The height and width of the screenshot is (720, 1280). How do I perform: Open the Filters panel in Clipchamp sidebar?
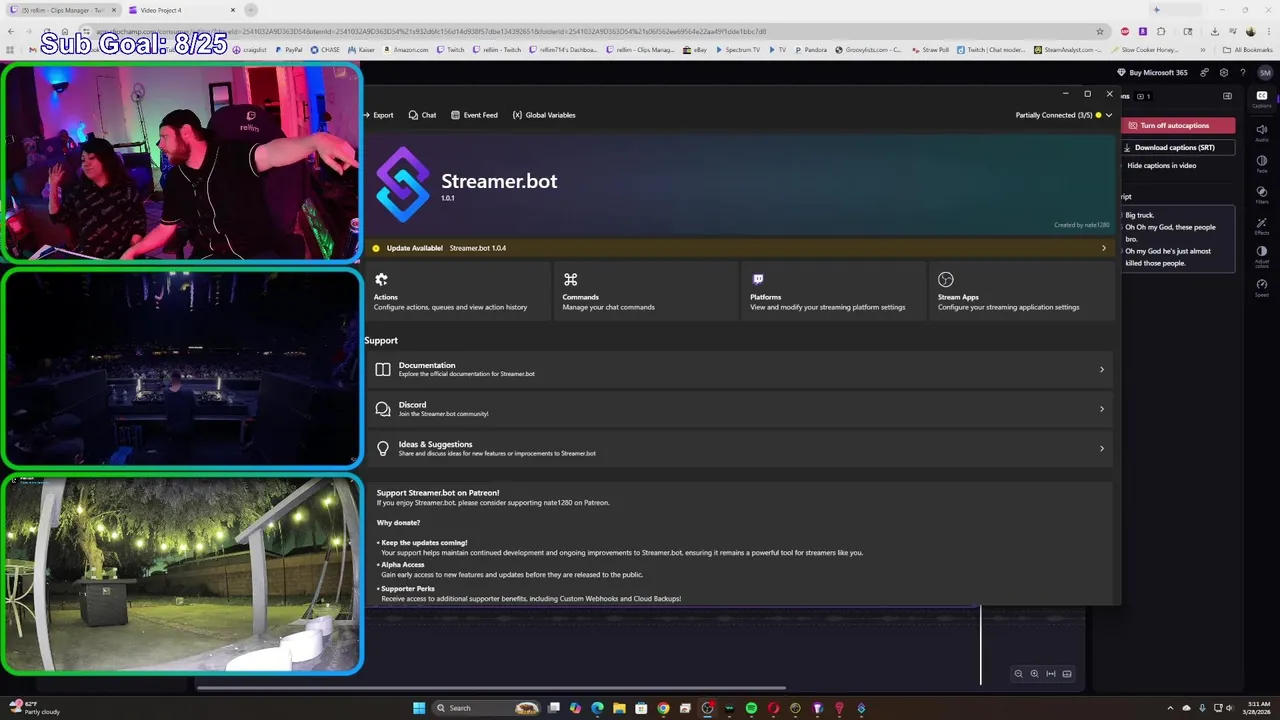1262,195
